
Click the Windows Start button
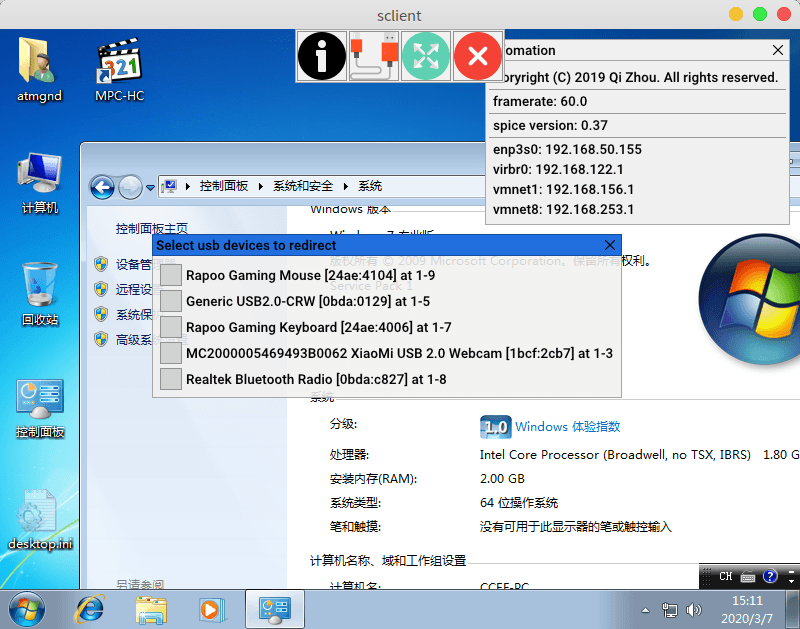tap(27, 608)
